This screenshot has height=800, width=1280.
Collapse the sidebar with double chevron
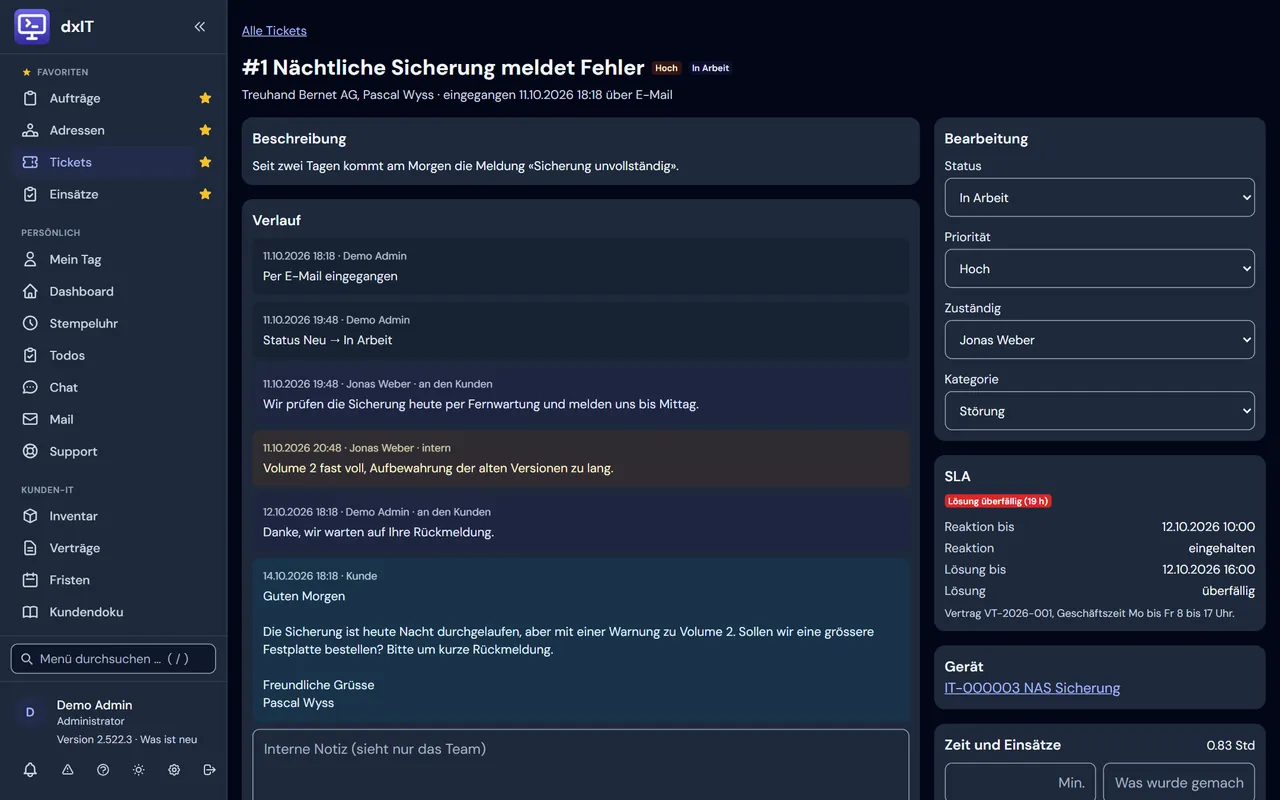[x=200, y=27]
